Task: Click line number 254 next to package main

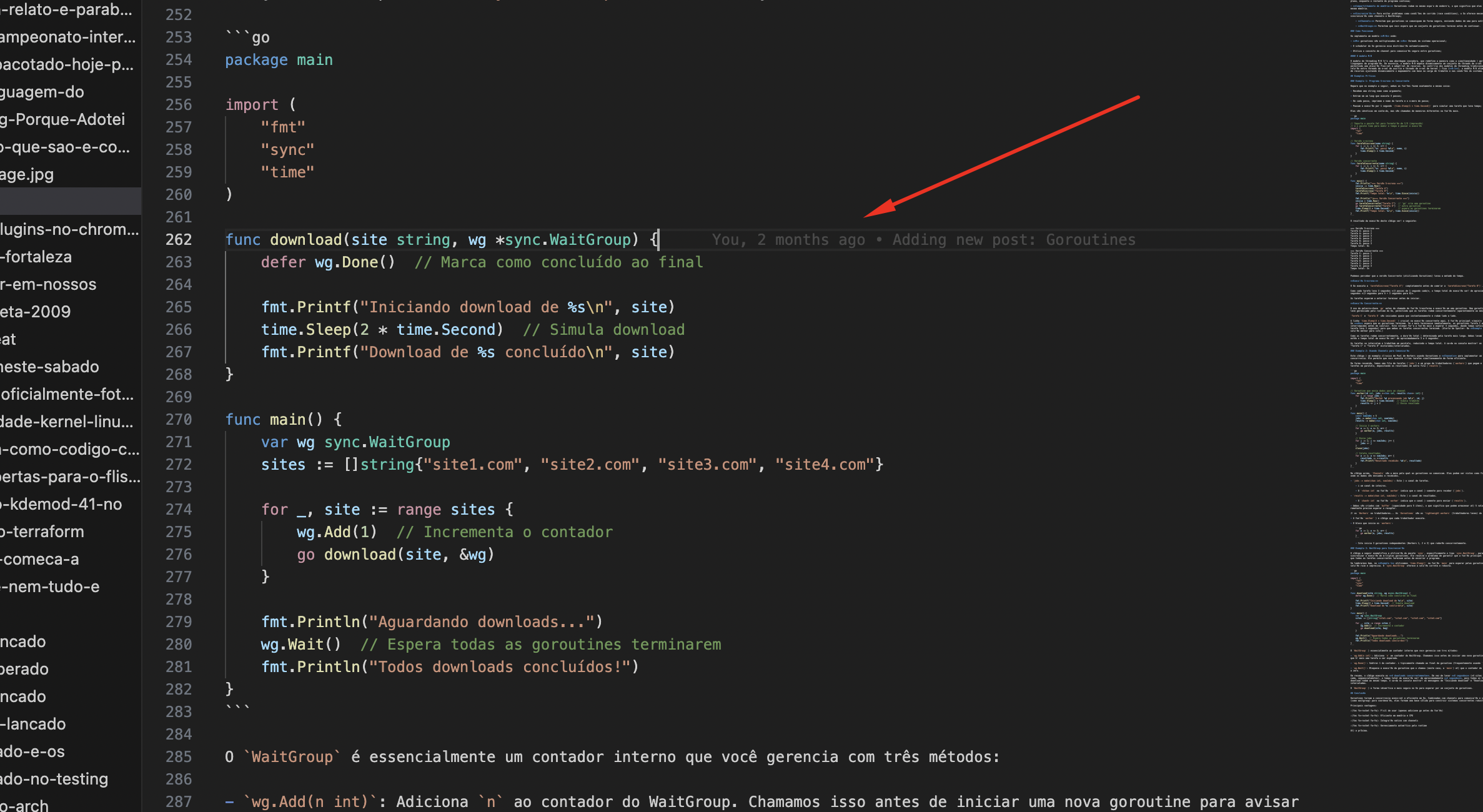Action: 178,60
